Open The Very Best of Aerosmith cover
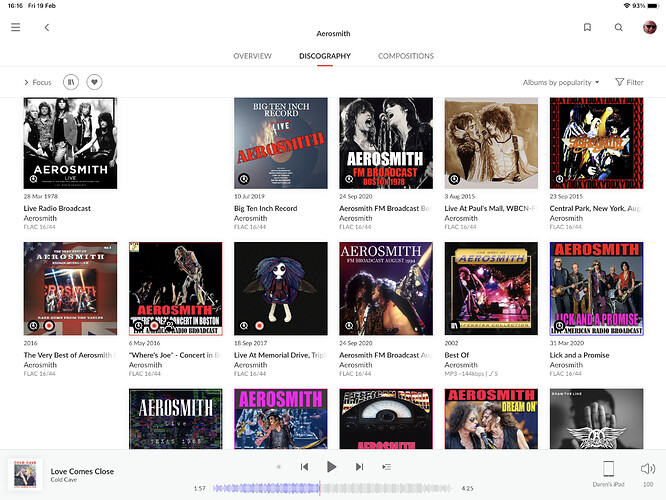 [x=70, y=289]
